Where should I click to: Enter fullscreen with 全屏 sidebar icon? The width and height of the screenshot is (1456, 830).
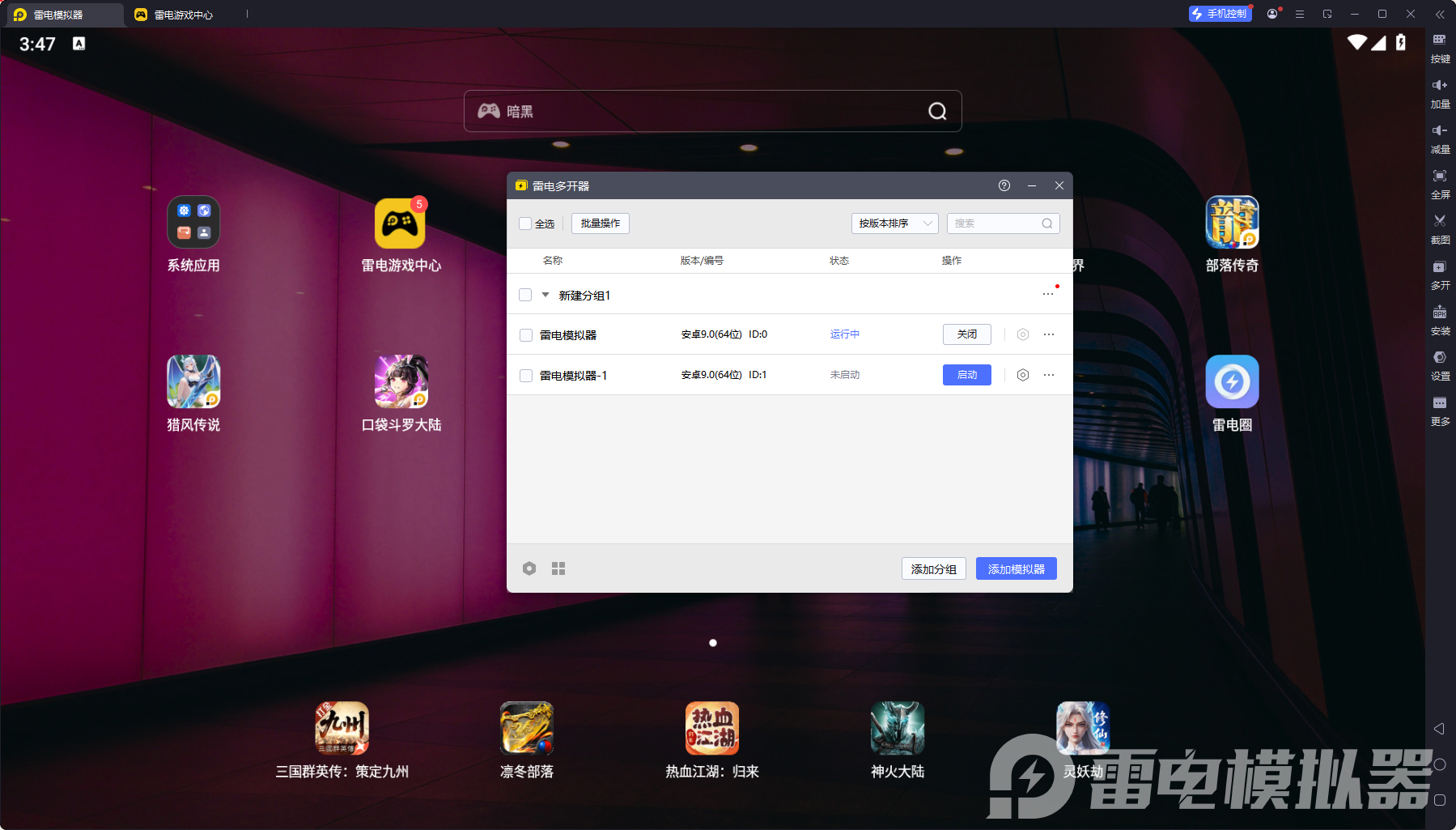pos(1440,184)
